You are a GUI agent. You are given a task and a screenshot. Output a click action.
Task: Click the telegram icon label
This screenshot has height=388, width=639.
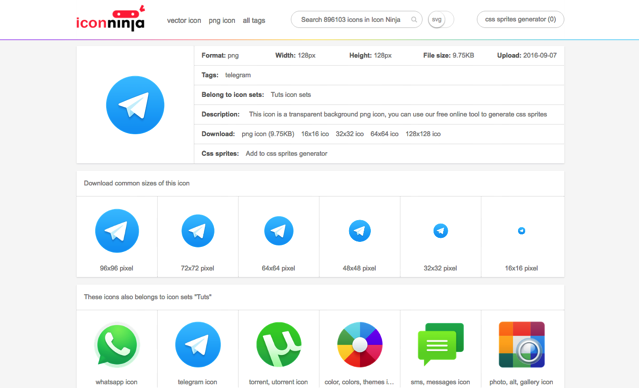(197, 382)
